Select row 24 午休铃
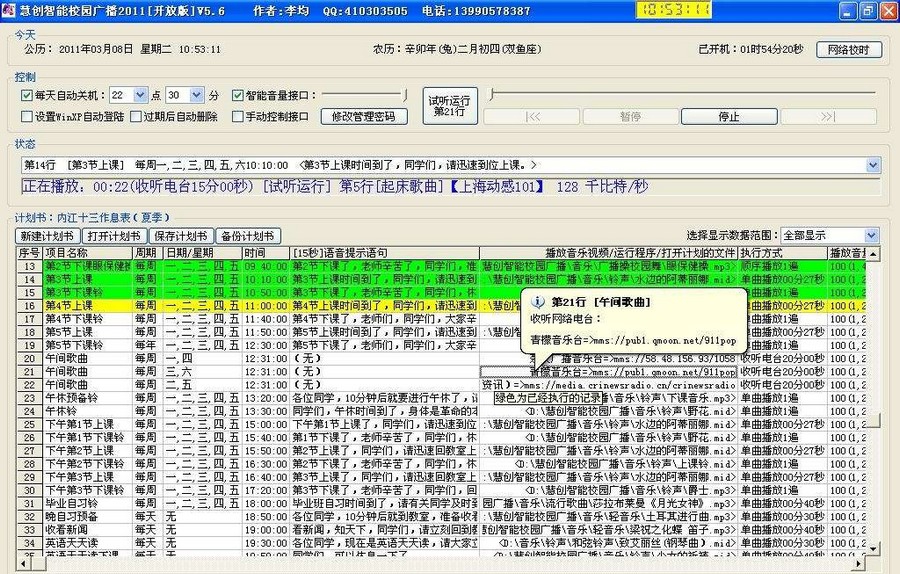 (441, 411)
